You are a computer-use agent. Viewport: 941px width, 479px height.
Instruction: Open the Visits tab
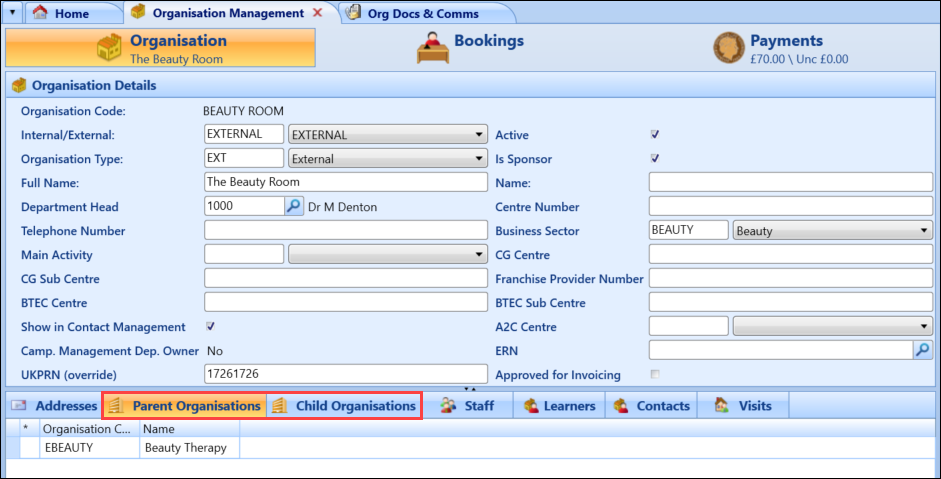pyautogui.click(x=743, y=406)
